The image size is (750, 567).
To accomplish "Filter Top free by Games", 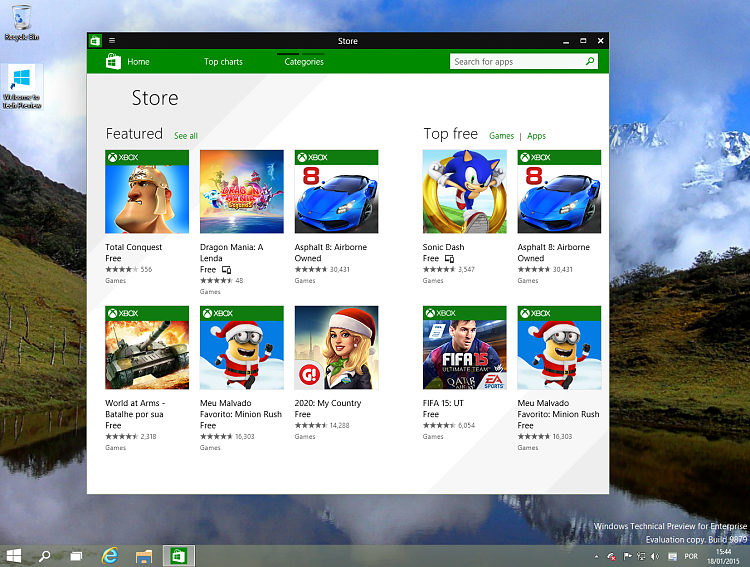I will coord(501,136).
